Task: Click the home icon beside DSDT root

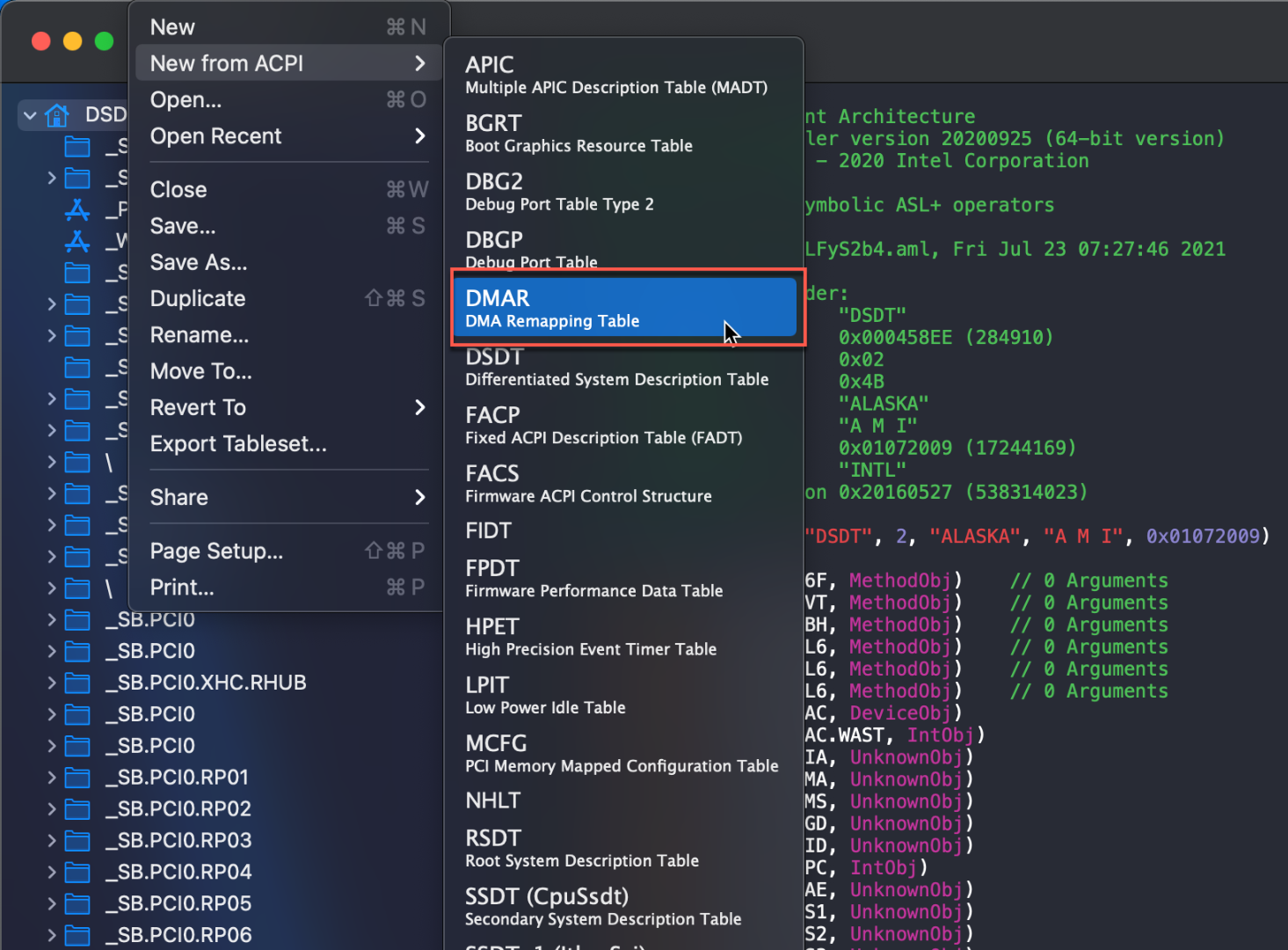Action: pos(57,114)
